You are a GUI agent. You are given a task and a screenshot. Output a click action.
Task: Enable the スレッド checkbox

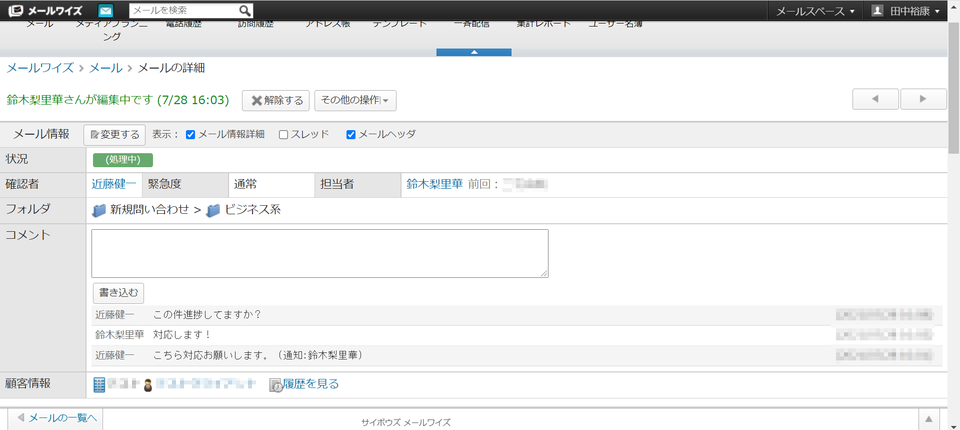(283, 135)
